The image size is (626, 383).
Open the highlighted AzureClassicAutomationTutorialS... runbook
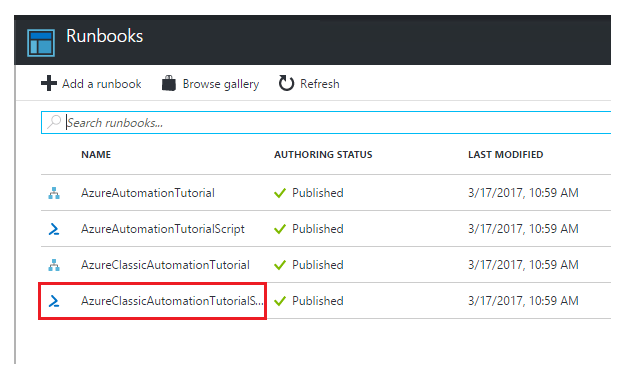tap(172, 301)
